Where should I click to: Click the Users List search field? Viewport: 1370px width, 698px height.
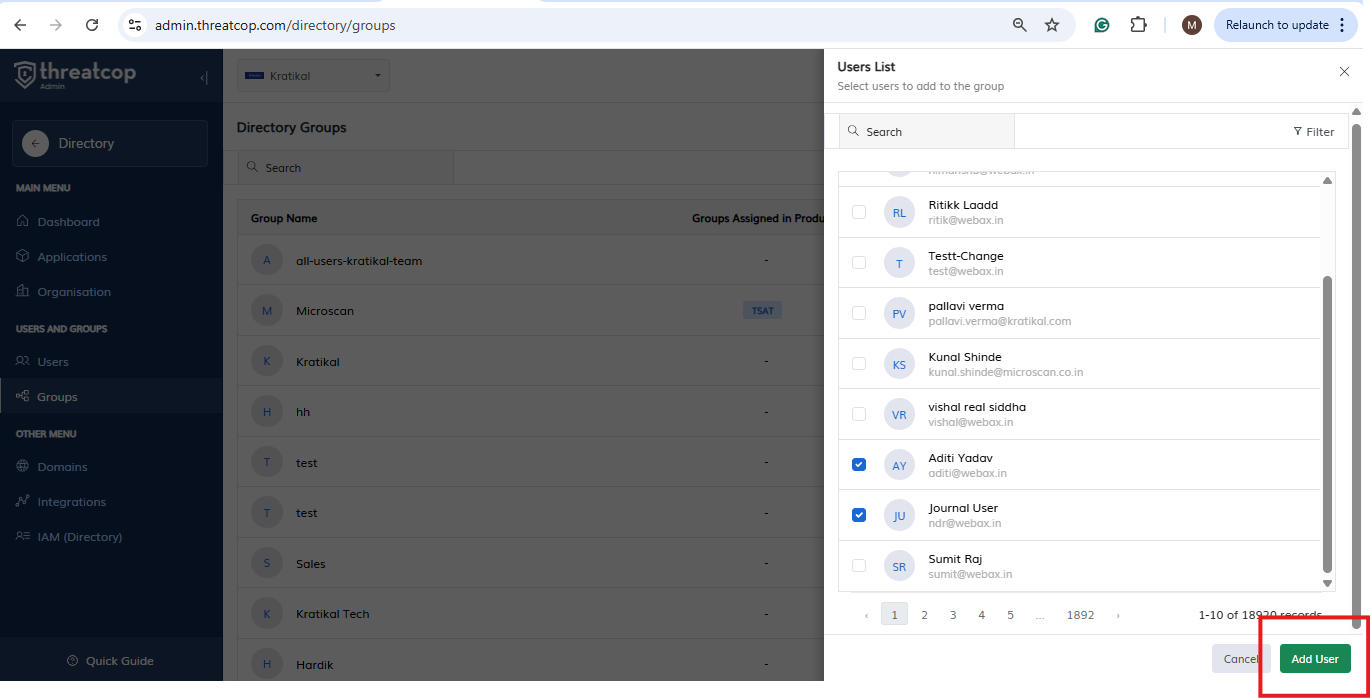pos(930,132)
